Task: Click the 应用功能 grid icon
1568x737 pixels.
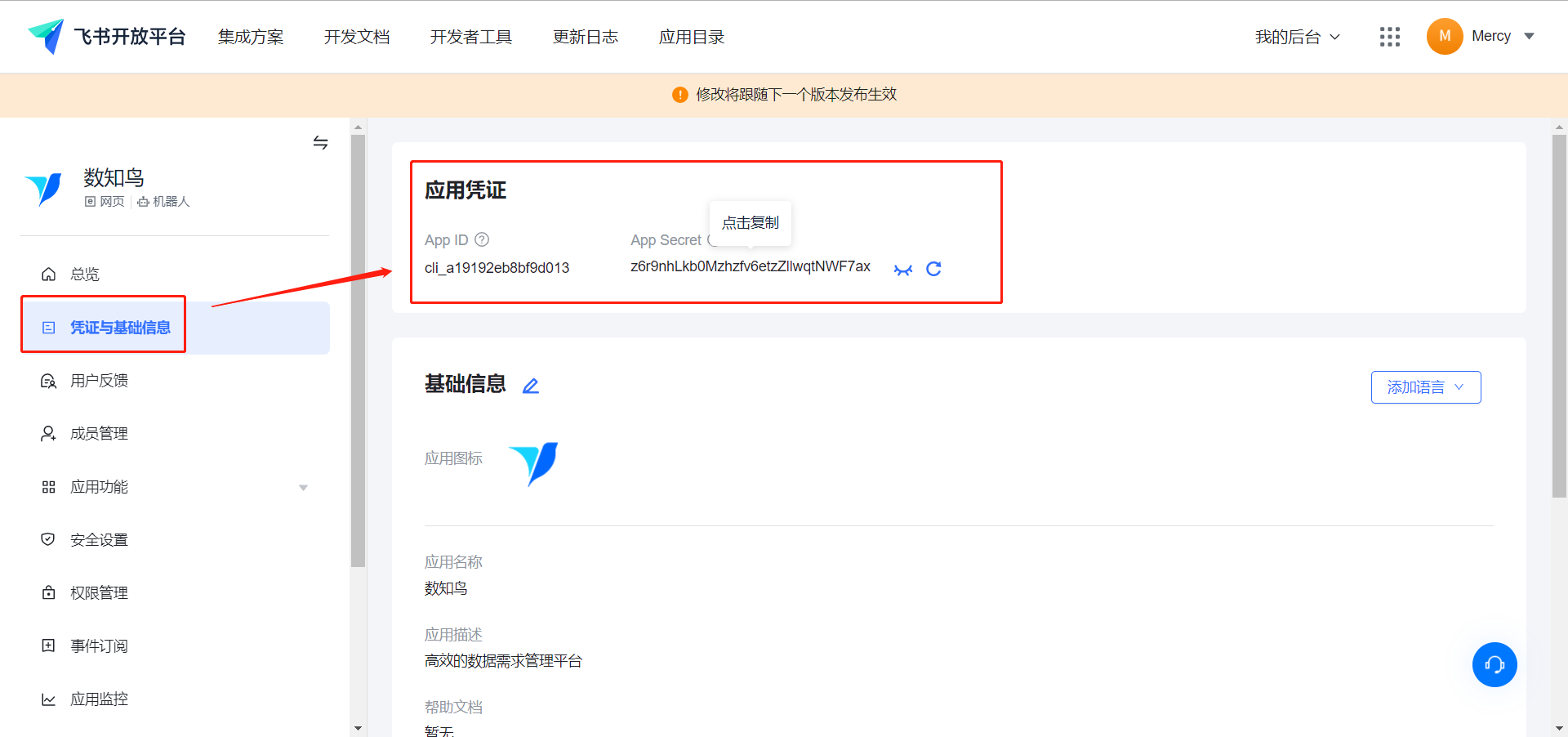Action: pyautogui.click(x=49, y=487)
